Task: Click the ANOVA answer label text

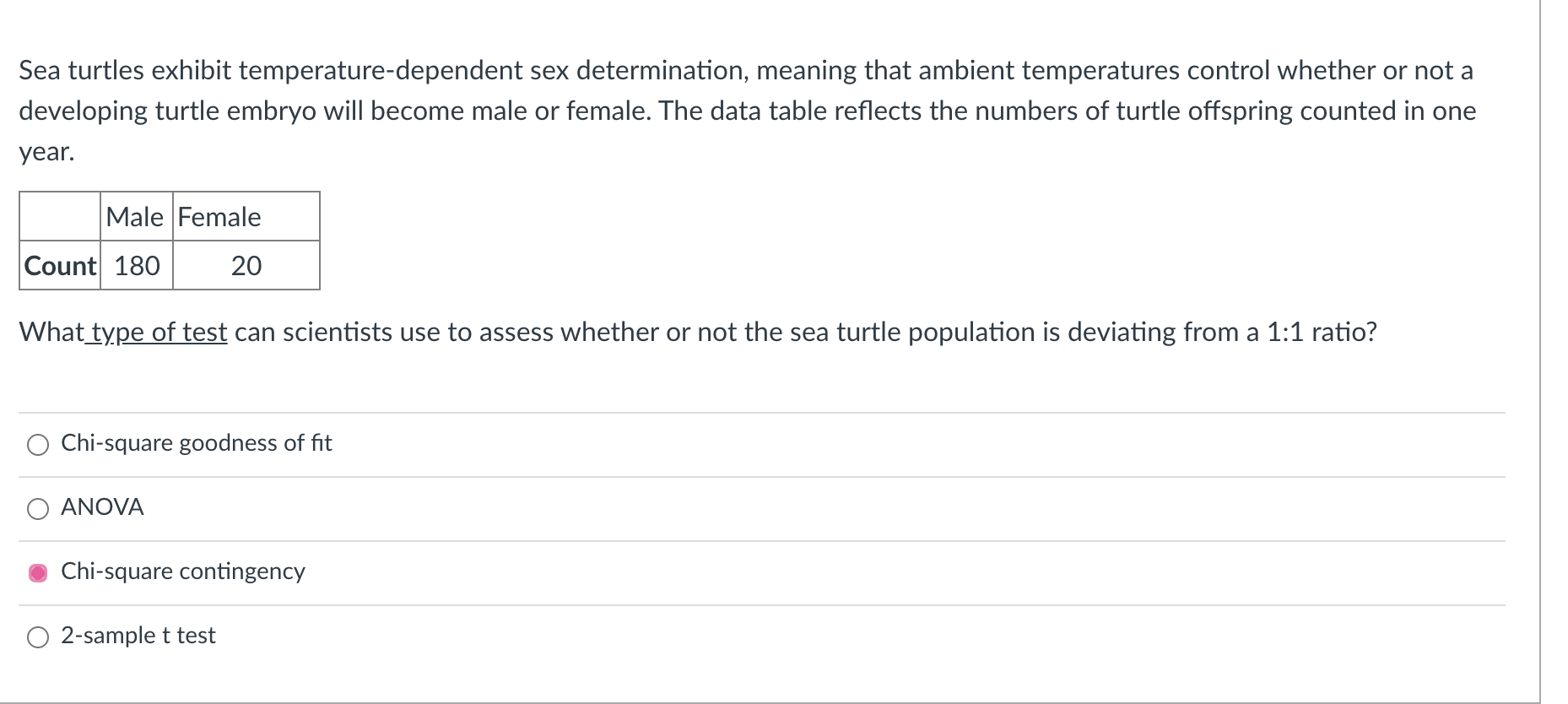Action: click(102, 507)
